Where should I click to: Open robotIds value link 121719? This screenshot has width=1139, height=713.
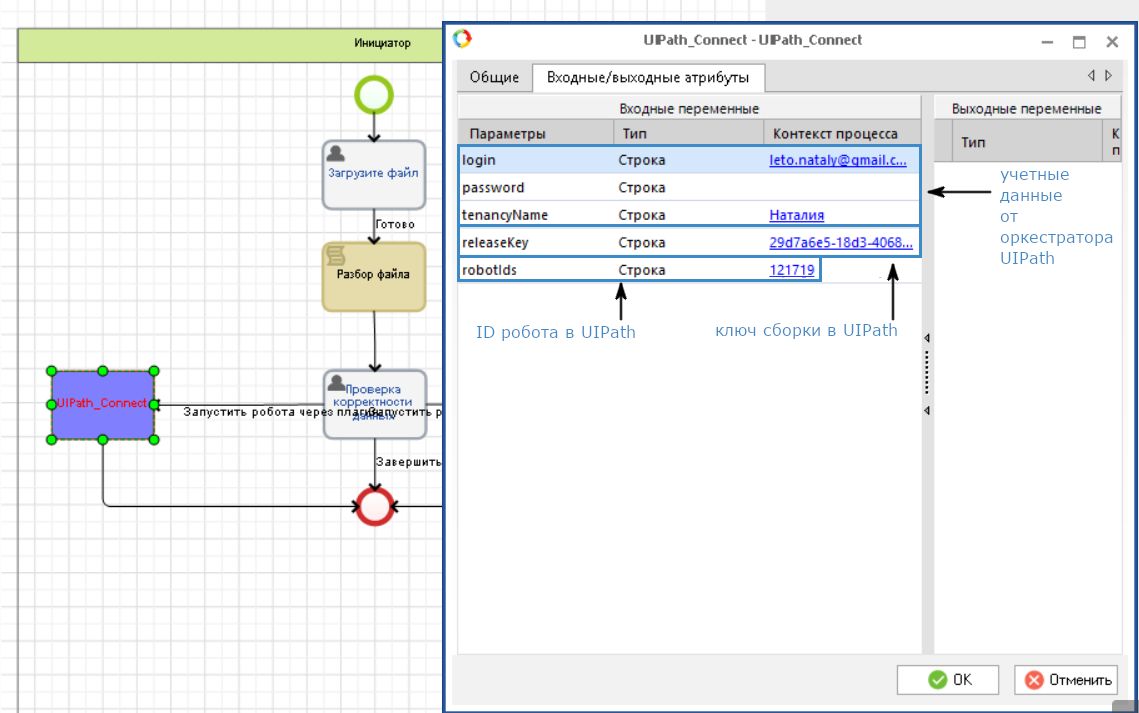pyautogui.click(x=791, y=270)
